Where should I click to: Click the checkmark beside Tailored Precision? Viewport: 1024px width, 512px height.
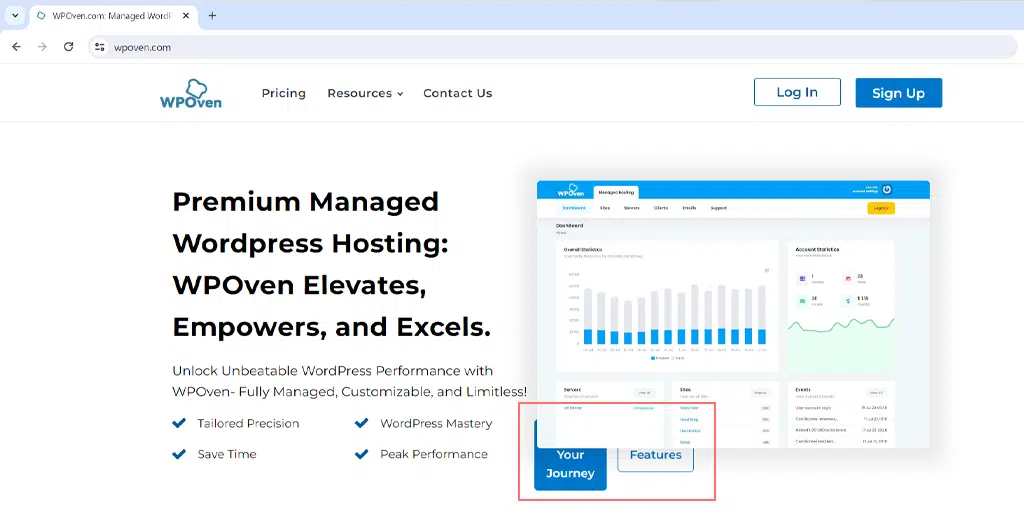180,423
